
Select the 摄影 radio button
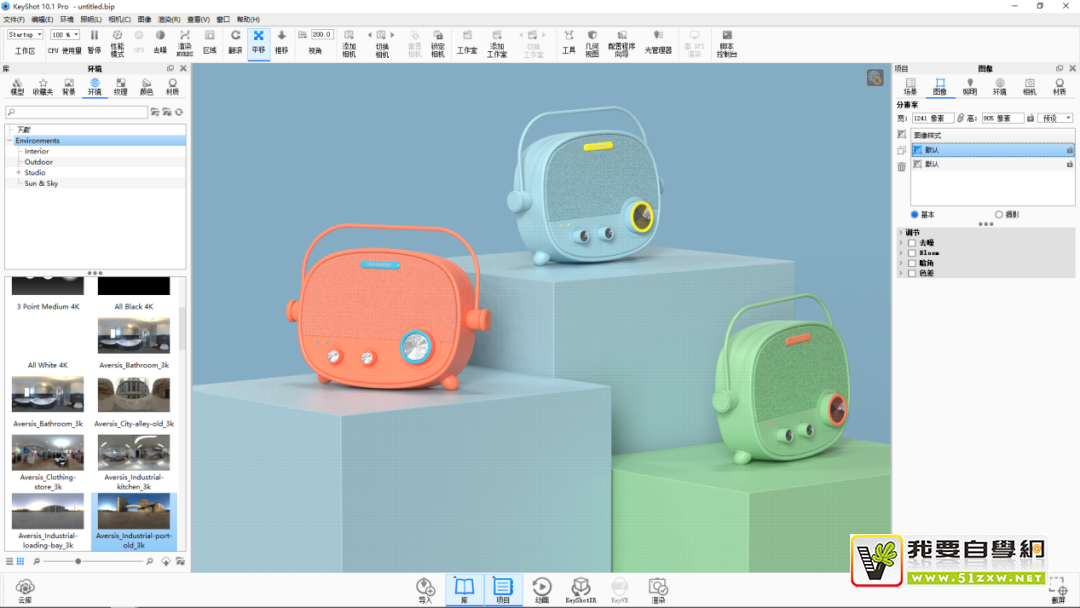click(x=999, y=215)
